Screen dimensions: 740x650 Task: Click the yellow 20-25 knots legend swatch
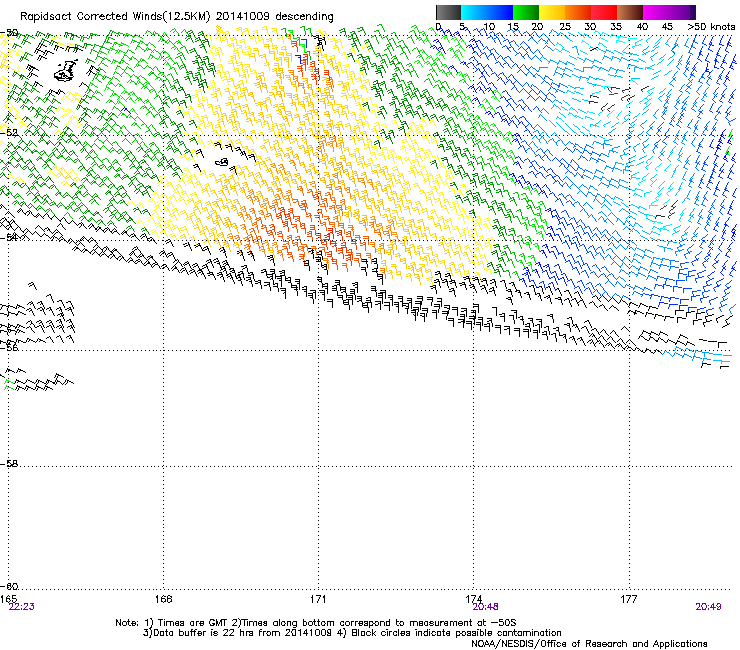pyautogui.click(x=552, y=12)
